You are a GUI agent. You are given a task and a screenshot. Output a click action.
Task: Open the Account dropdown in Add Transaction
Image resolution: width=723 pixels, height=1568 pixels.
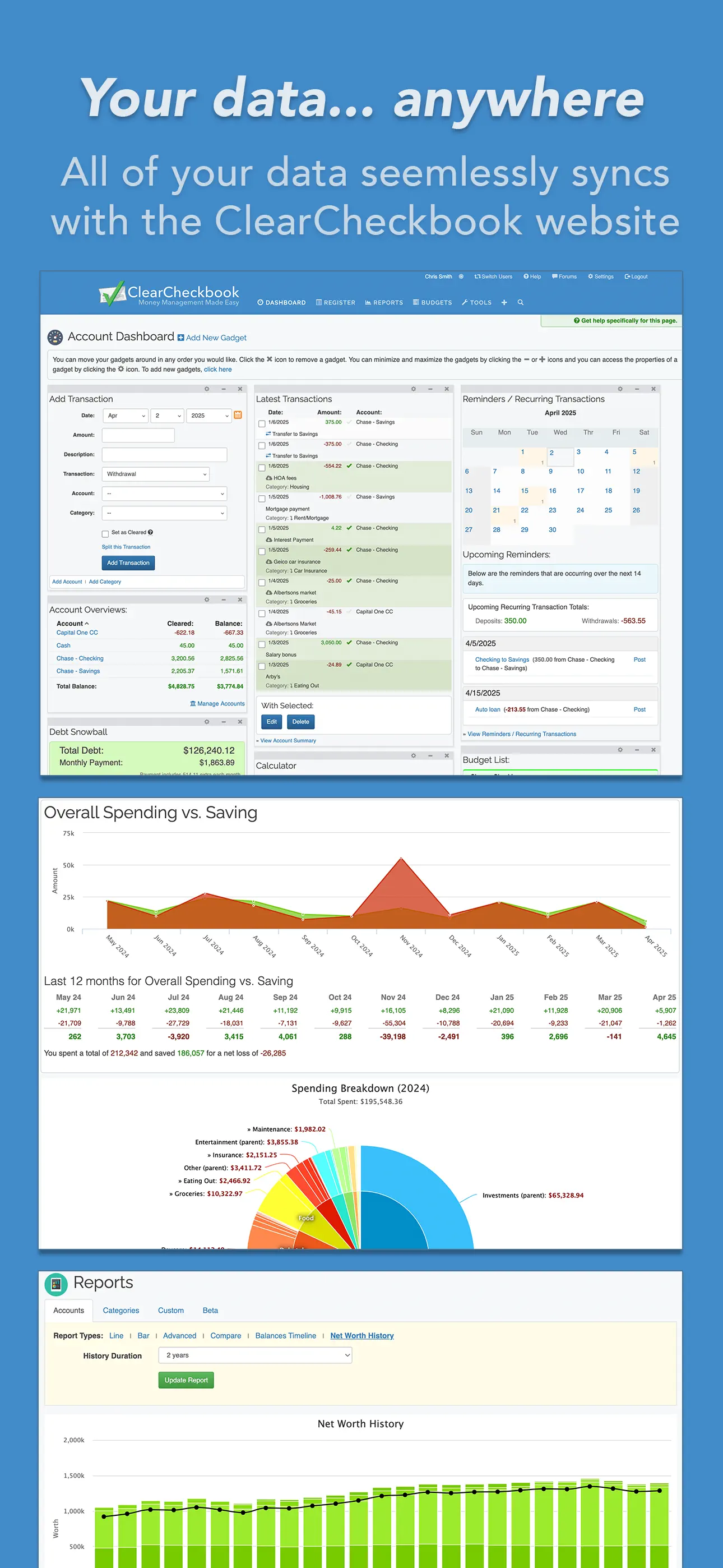164,494
